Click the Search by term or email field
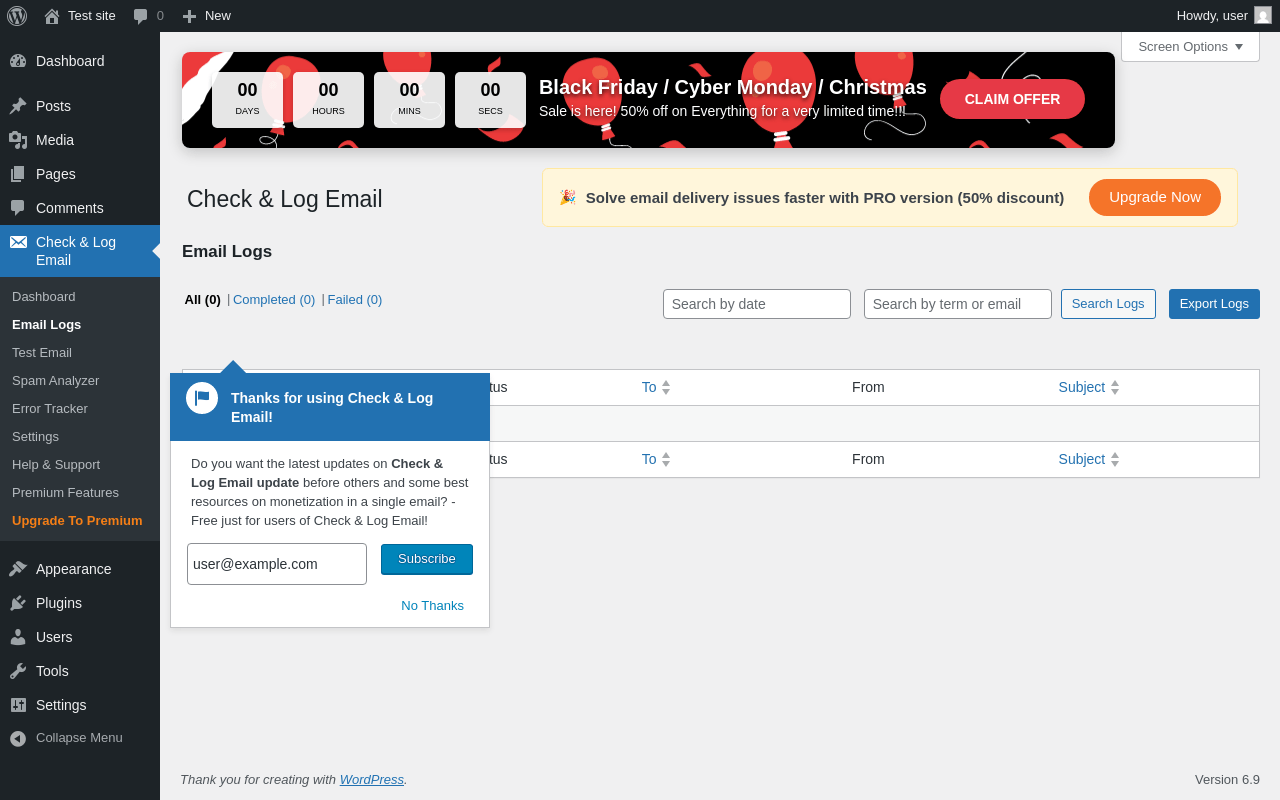1280x800 pixels. tap(958, 304)
